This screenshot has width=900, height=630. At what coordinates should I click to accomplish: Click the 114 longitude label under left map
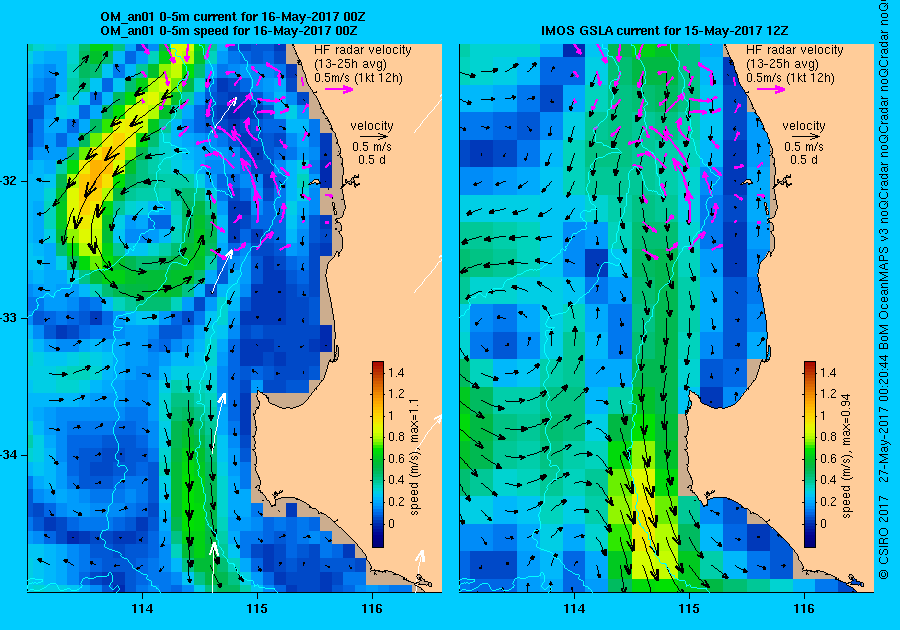(x=142, y=609)
